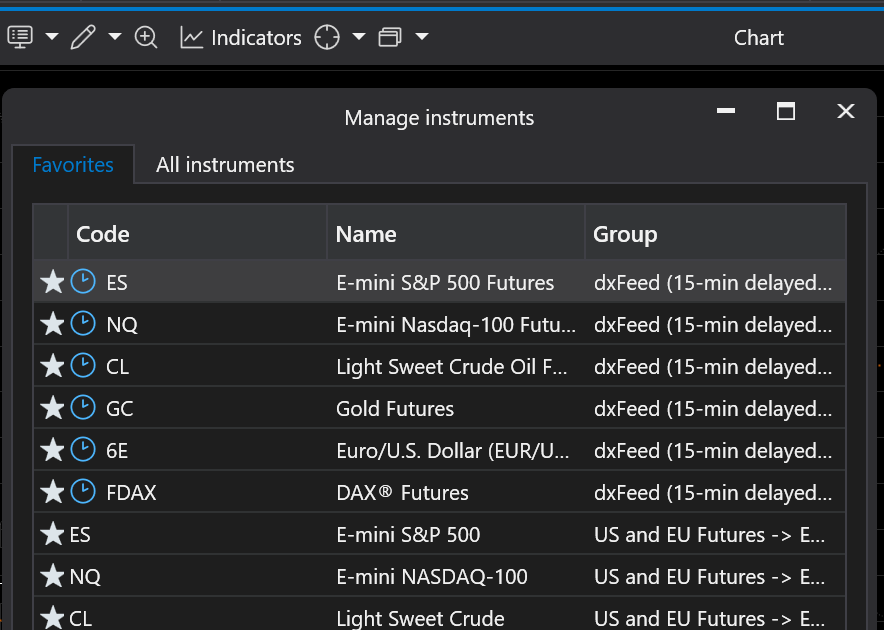Expand the drawing tool dropdown arrow
Viewport: 884px width, 630px height.
click(x=115, y=37)
